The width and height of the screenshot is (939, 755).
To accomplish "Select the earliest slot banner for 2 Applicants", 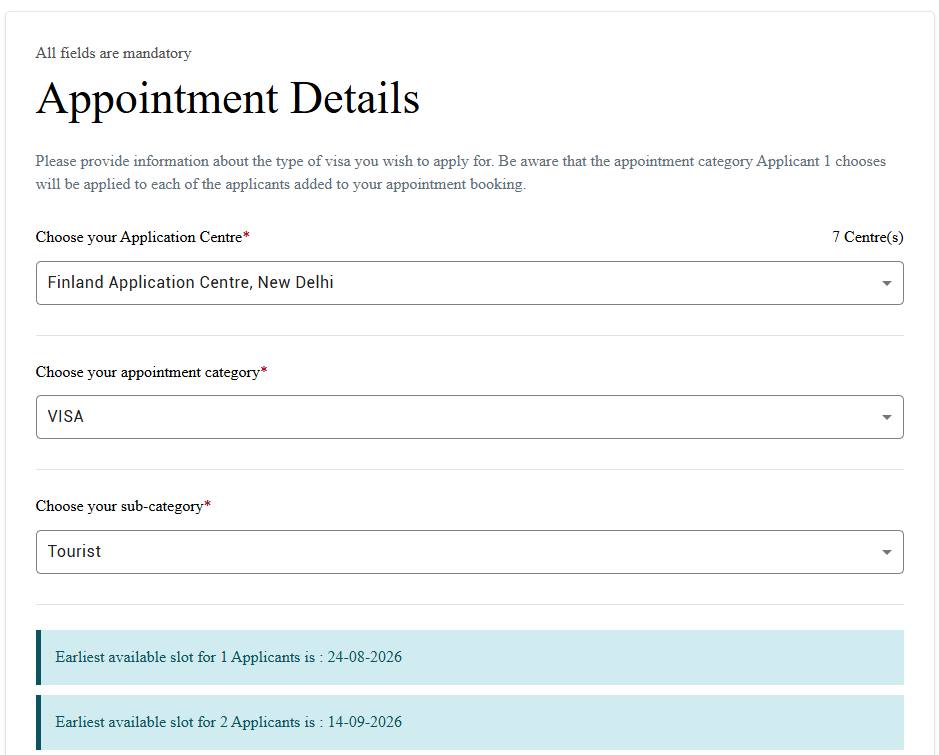I will click(x=470, y=722).
